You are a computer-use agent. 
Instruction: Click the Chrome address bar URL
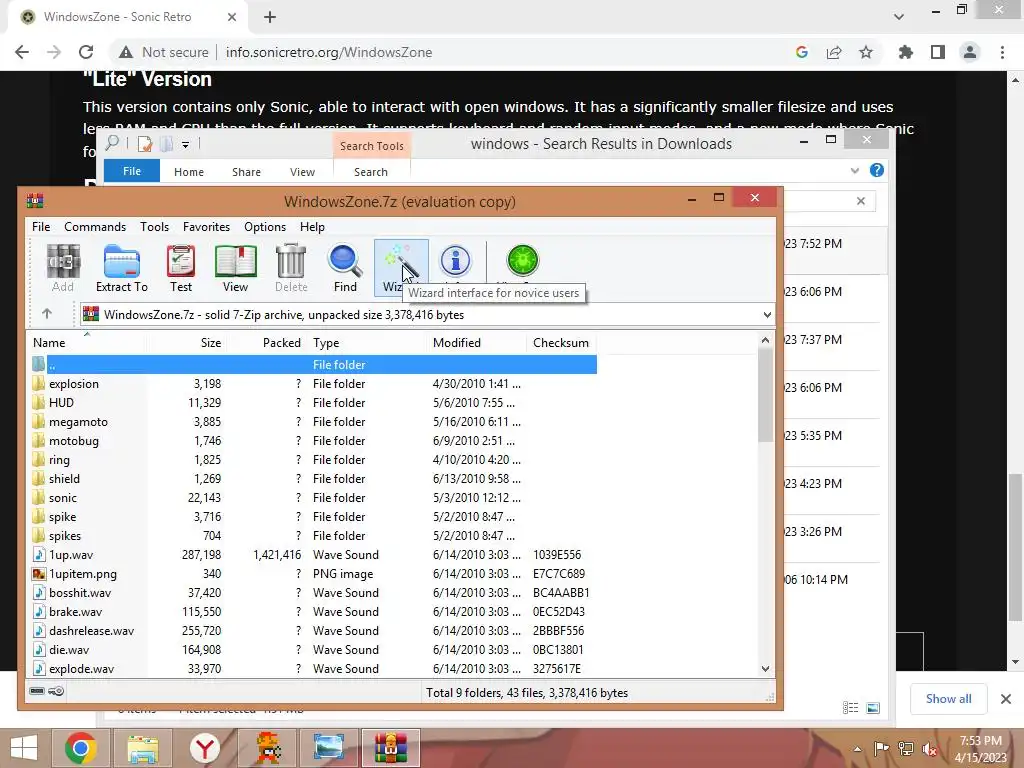click(329, 52)
